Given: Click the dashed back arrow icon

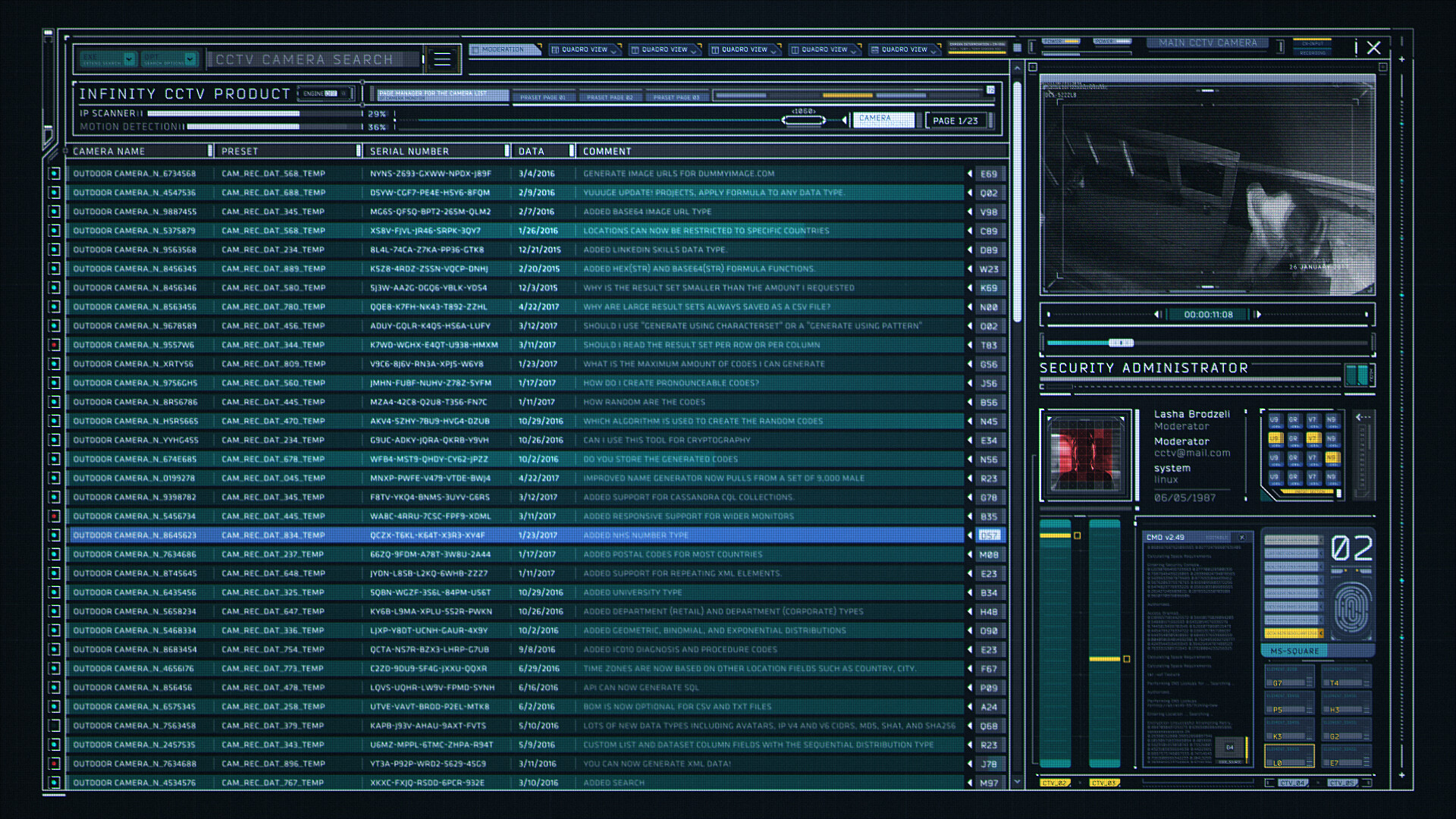Looking at the screenshot, I should (1363, 417).
